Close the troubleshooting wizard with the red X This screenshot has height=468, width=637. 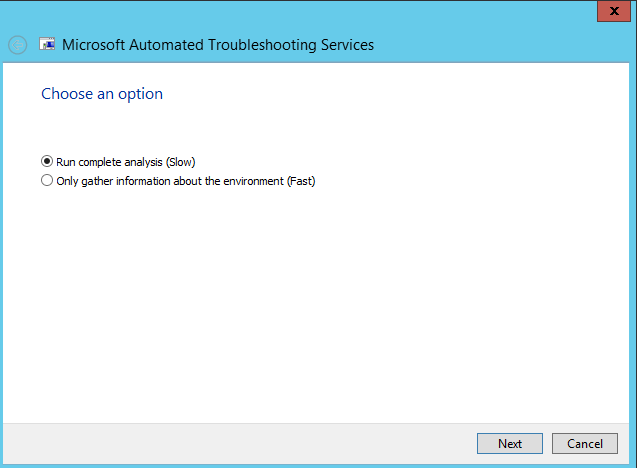pyautogui.click(x=614, y=11)
